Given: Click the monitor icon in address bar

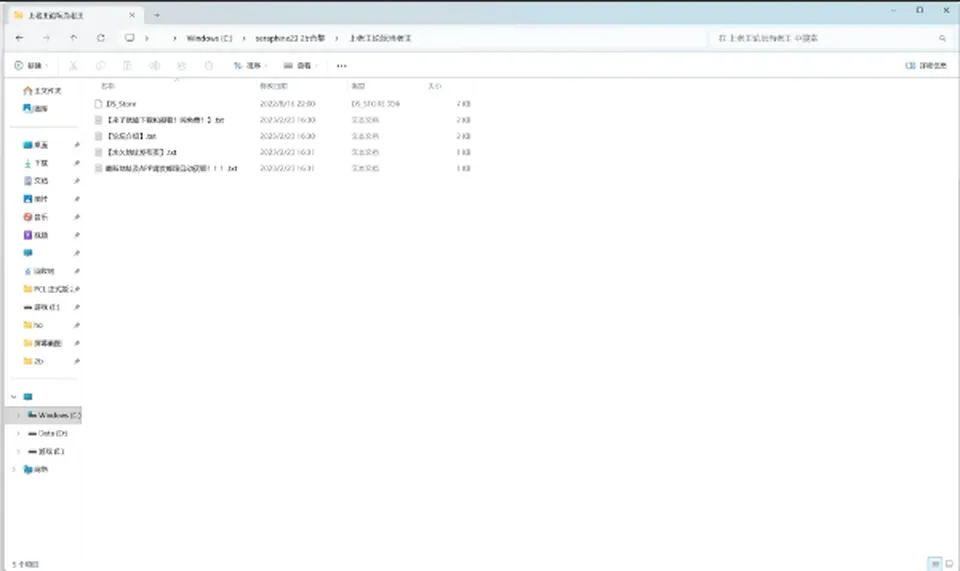Looking at the screenshot, I should pyautogui.click(x=130, y=38).
